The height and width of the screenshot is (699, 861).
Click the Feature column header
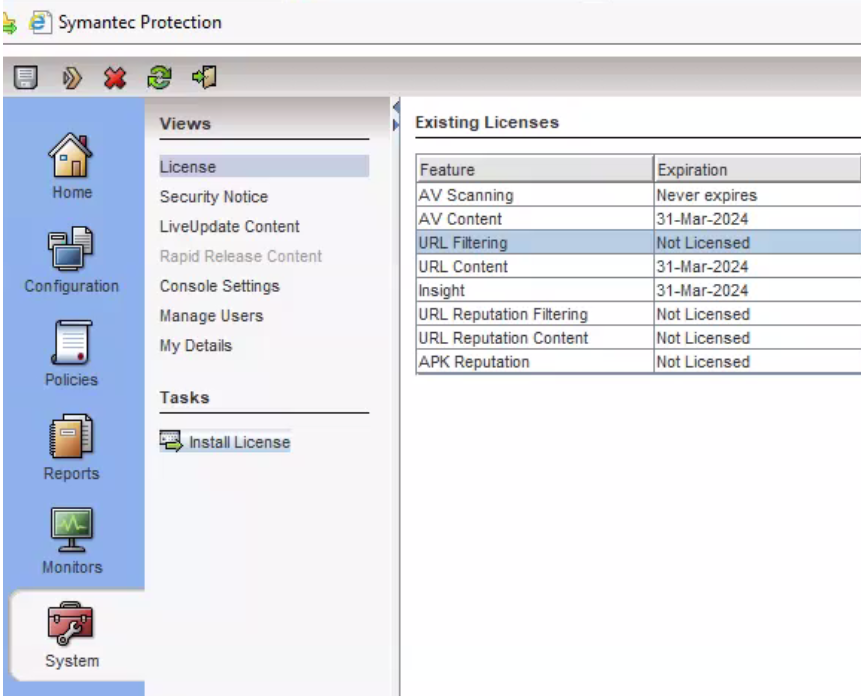click(534, 169)
